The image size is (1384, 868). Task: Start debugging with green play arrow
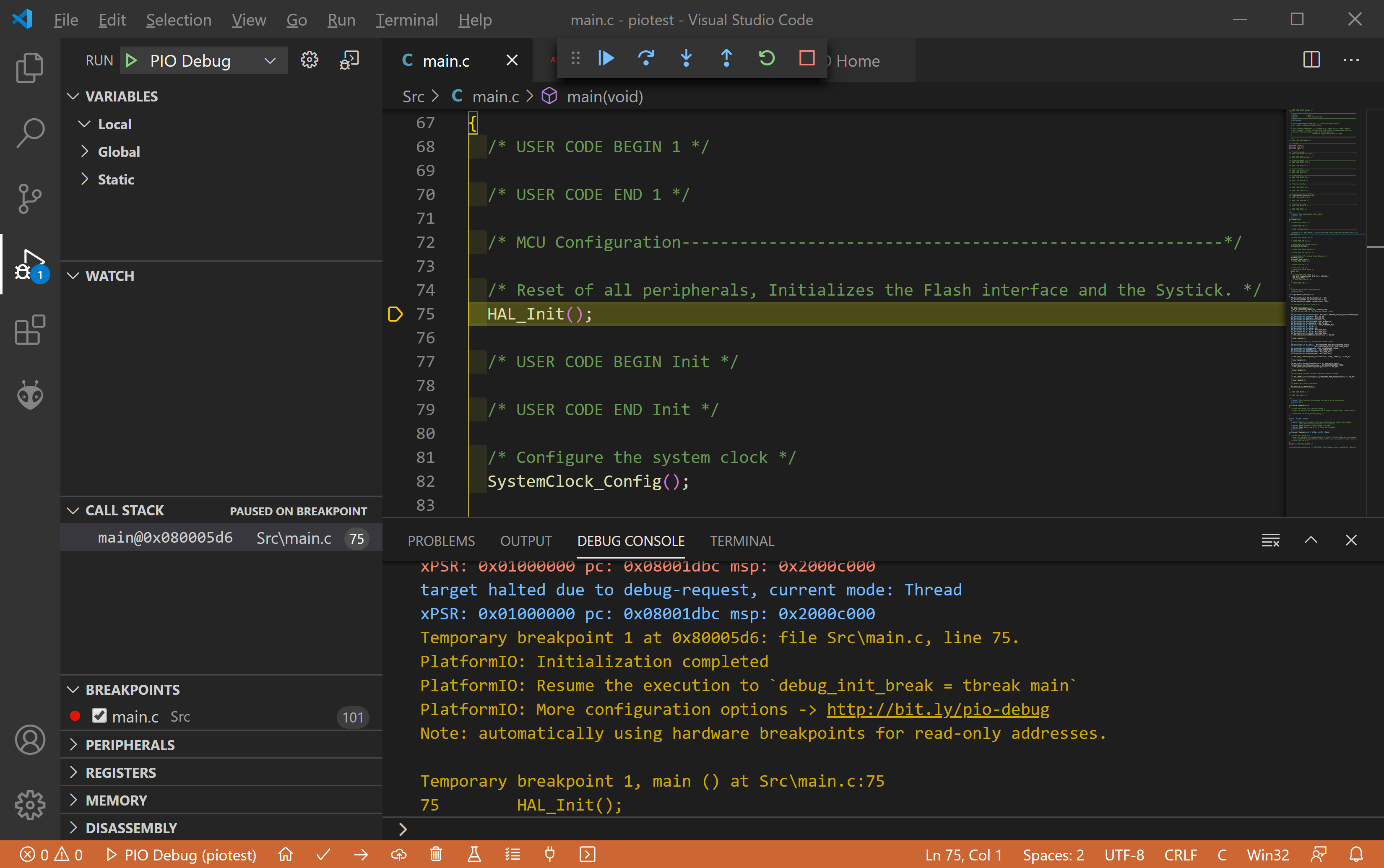[131, 60]
